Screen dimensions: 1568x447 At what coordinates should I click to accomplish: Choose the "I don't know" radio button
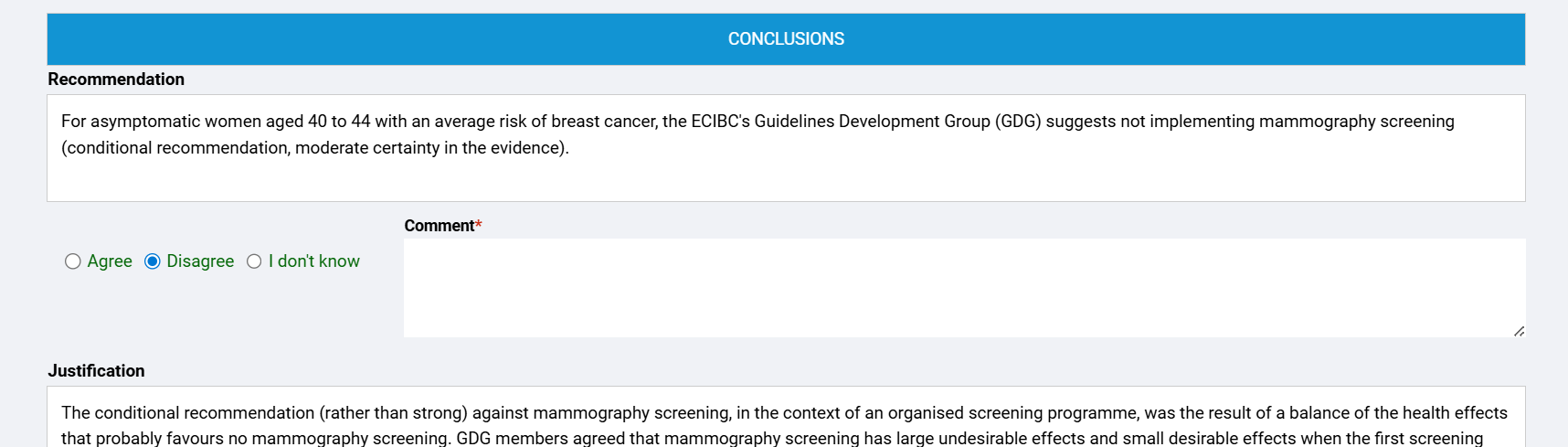pos(254,261)
